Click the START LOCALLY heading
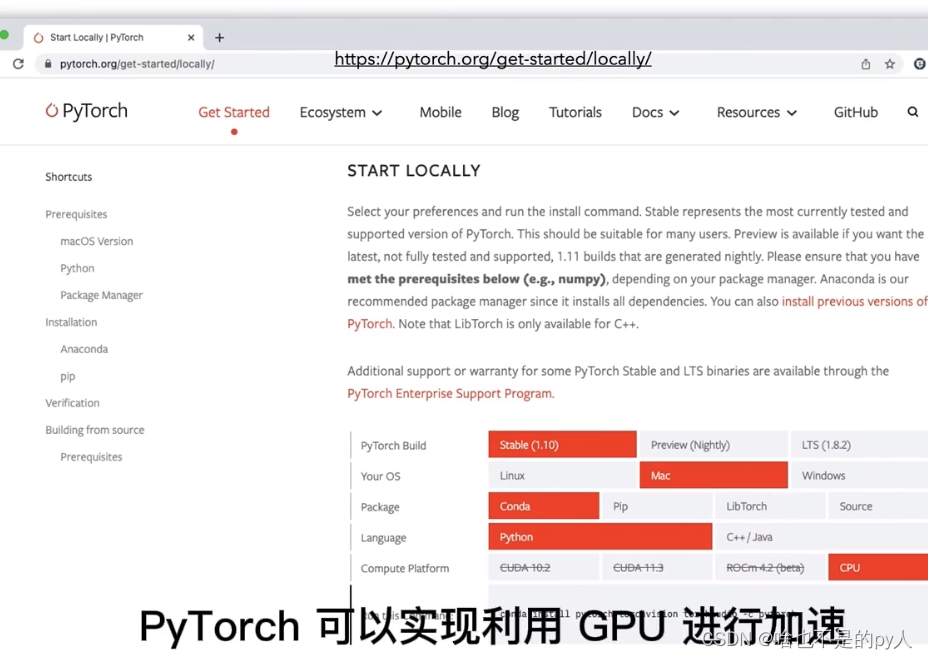The width and height of the screenshot is (928, 659). (414, 171)
